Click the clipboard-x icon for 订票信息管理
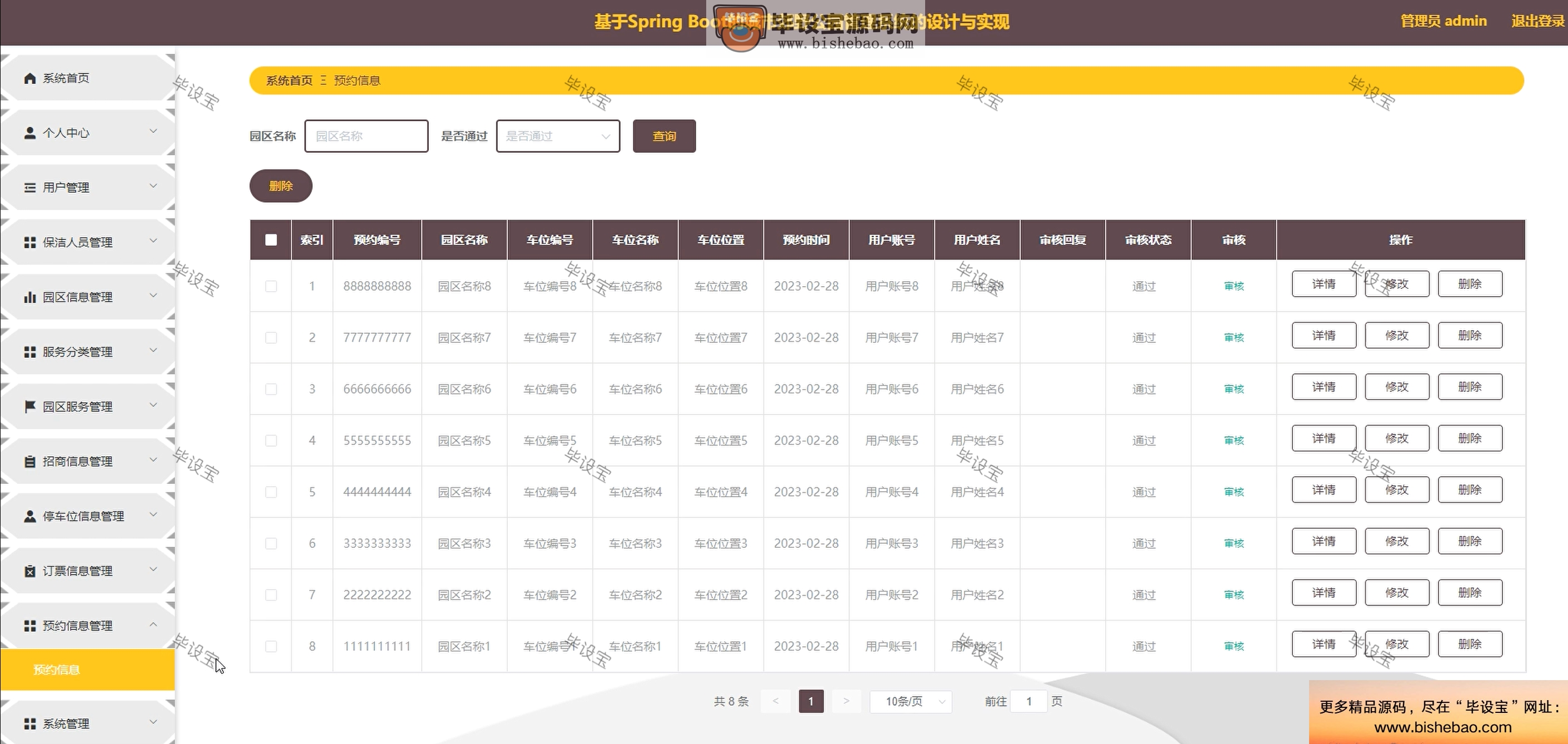1568x744 pixels. [29, 571]
